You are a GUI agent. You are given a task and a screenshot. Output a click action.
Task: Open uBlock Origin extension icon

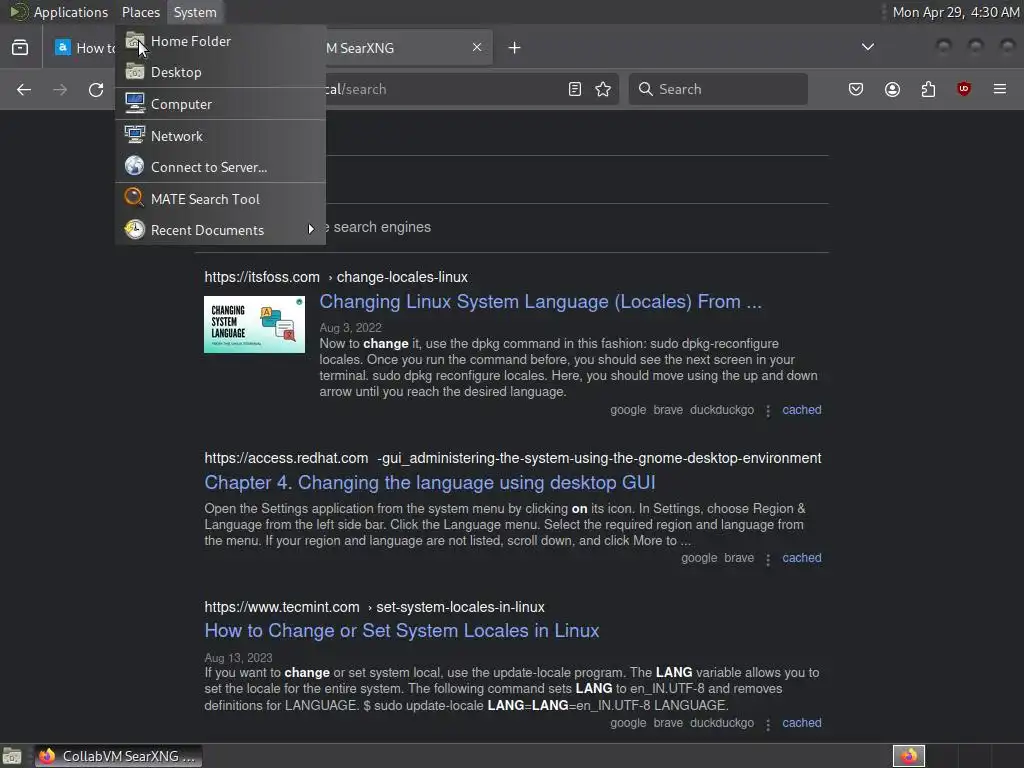tap(963, 89)
